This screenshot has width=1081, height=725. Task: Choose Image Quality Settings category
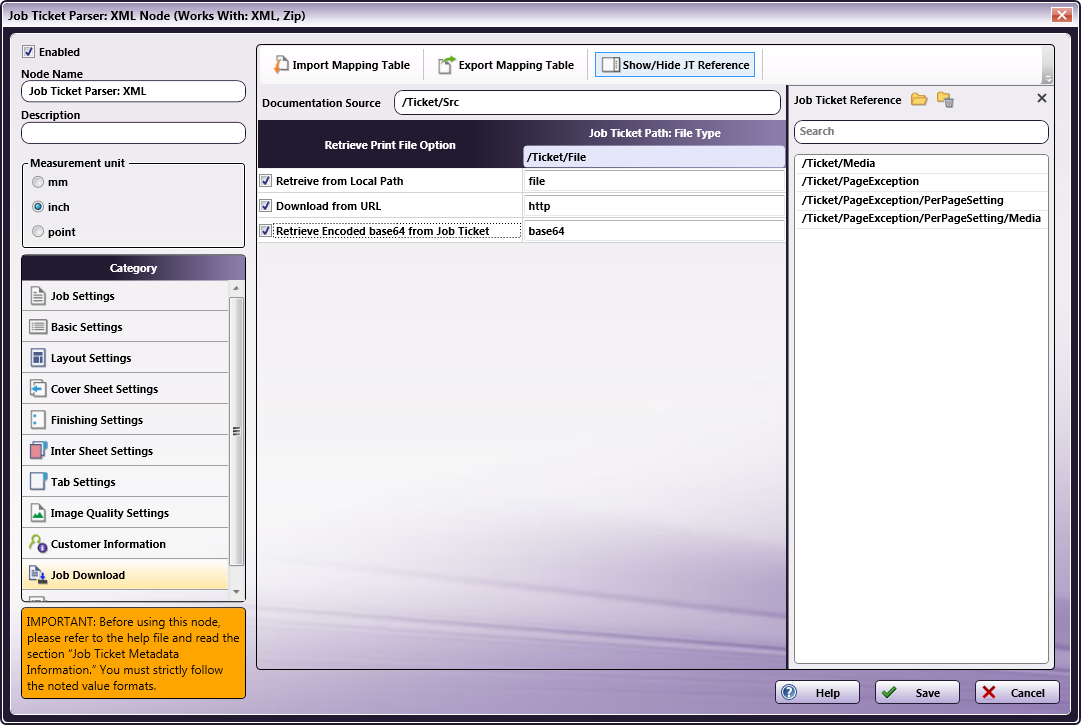125,513
